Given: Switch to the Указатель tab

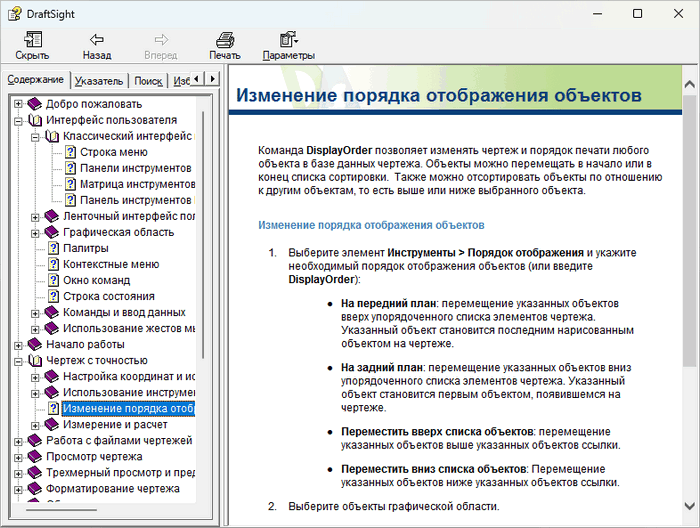Looking at the screenshot, I should click(99, 80).
